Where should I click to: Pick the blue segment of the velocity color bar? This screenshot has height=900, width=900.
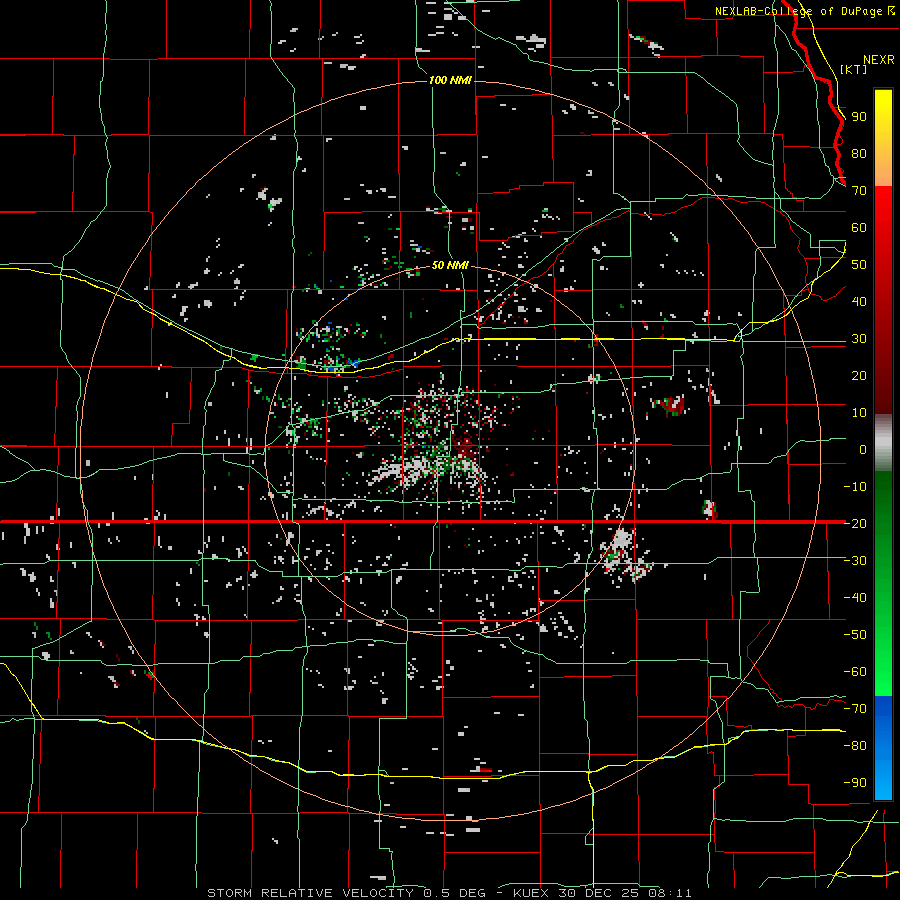coord(883,748)
